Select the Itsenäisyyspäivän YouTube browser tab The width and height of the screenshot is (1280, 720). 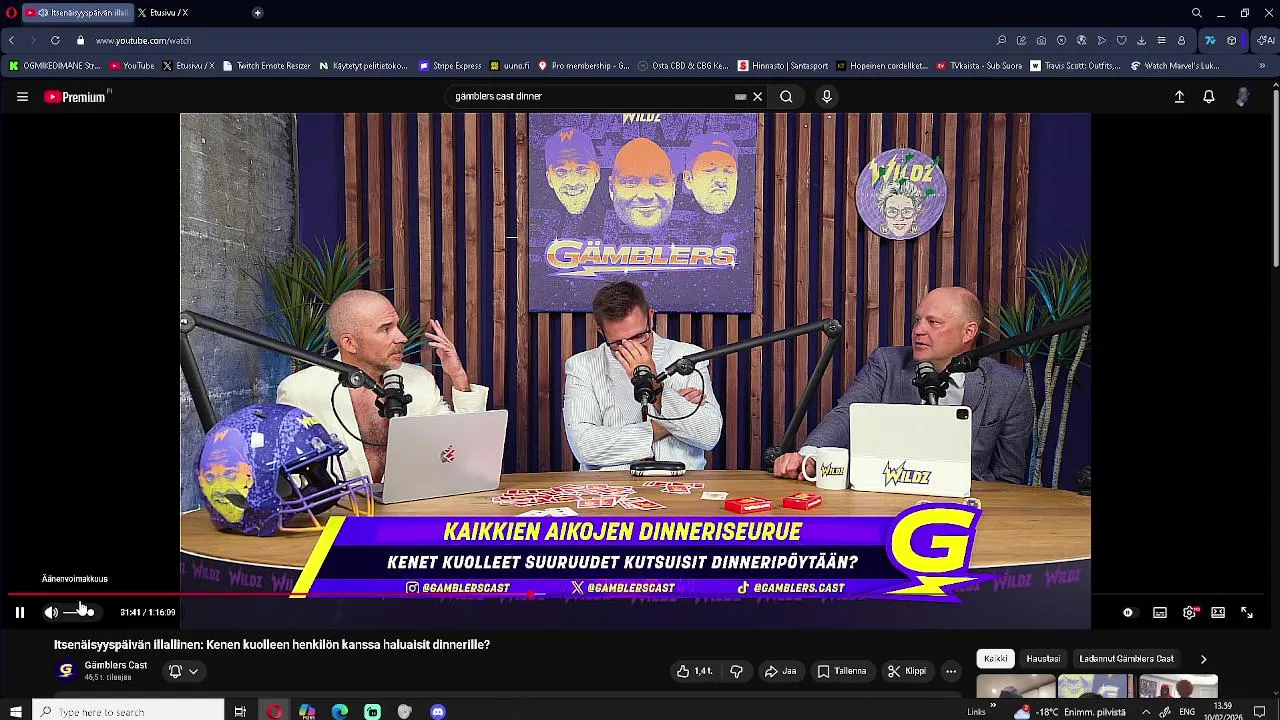tap(78, 13)
